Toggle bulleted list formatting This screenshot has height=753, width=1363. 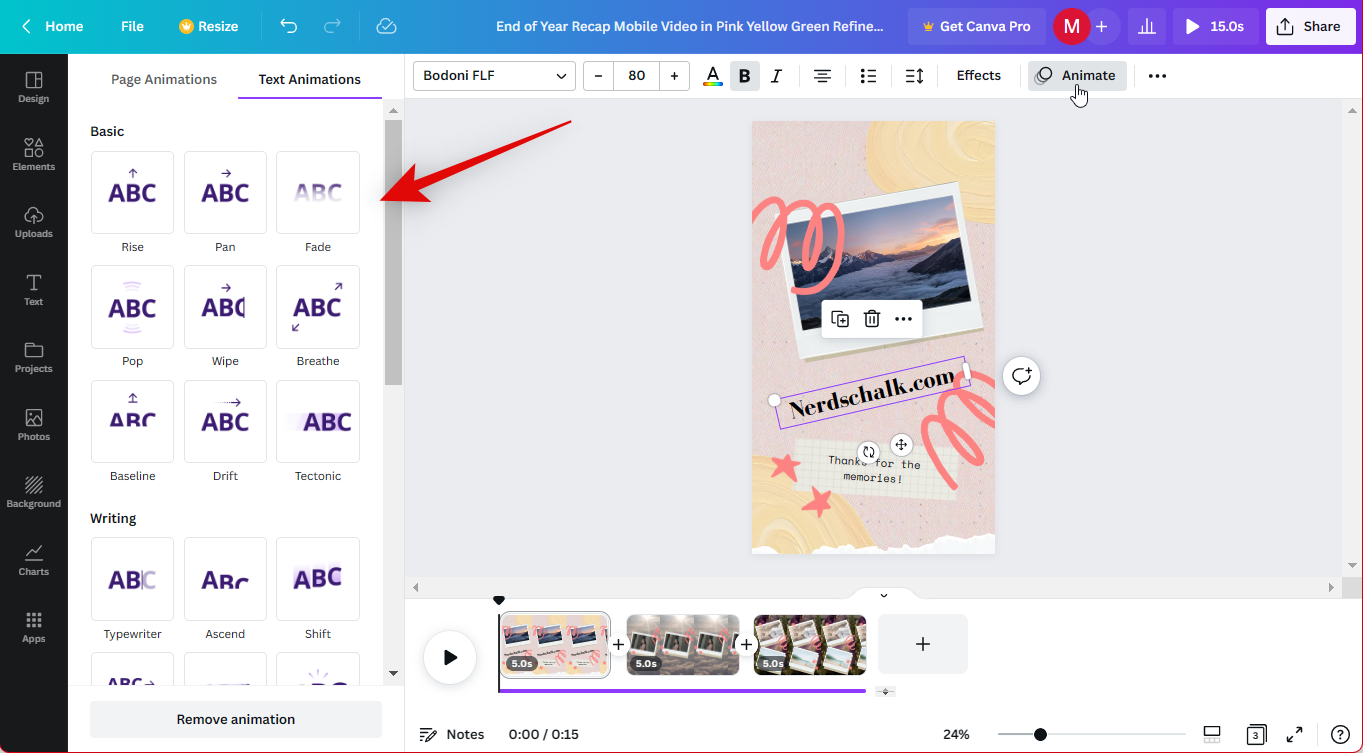868,76
